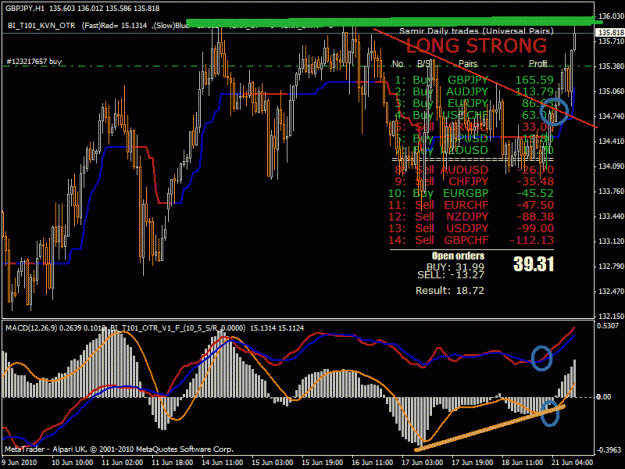Click the 132.150 price axis label
This screenshot has width=625, height=469.
point(611,316)
